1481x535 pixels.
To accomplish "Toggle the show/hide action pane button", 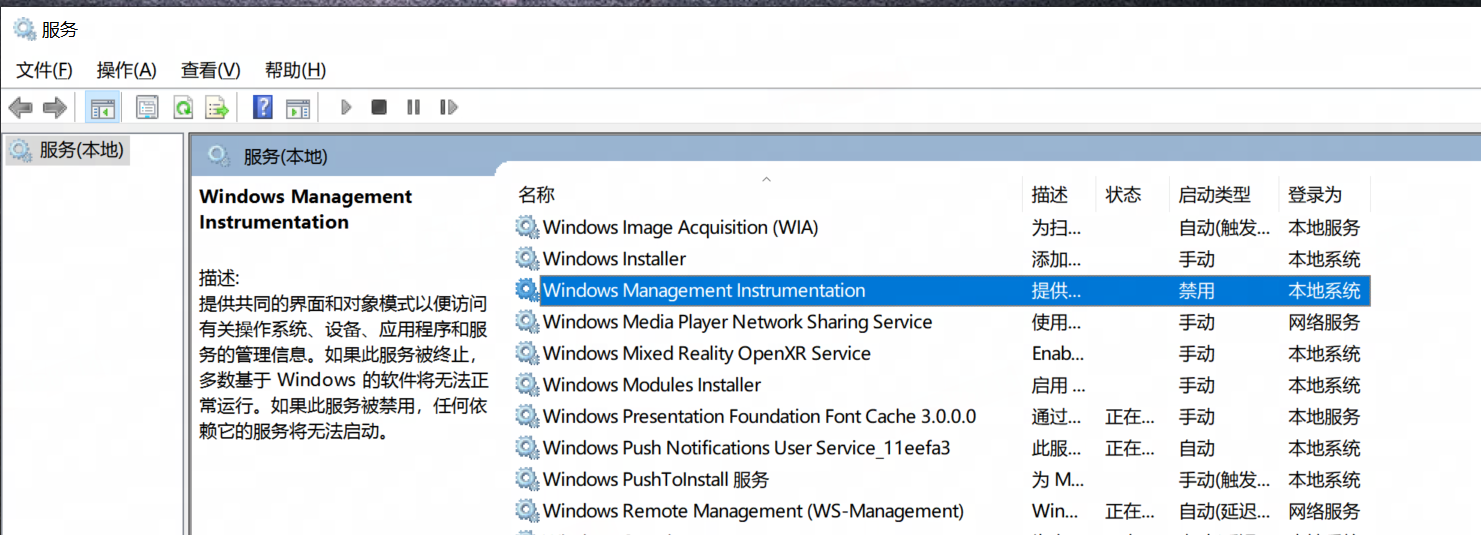I will pyautogui.click(x=297, y=107).
